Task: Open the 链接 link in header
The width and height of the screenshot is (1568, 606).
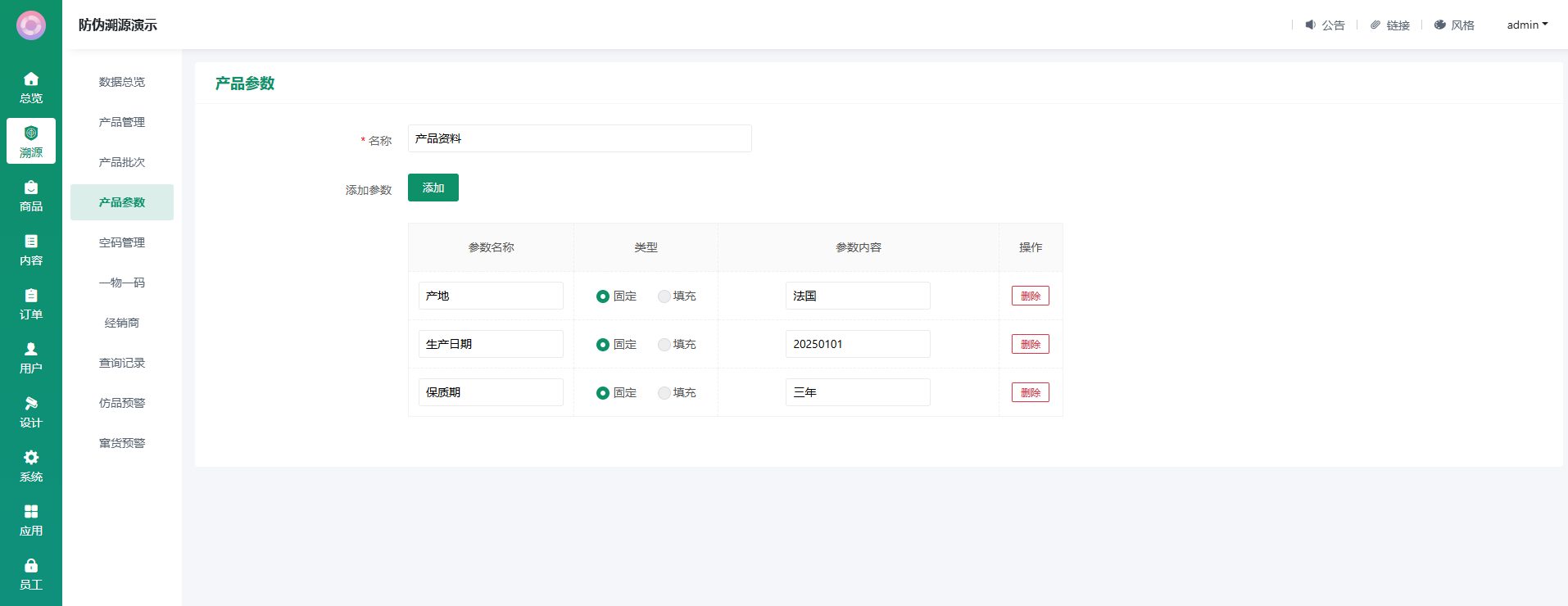Action: tap(1390, 25)
